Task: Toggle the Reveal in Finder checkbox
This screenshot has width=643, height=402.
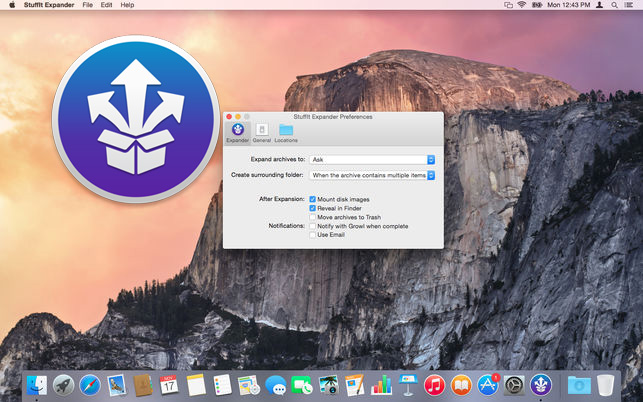Action: (312, 208)
